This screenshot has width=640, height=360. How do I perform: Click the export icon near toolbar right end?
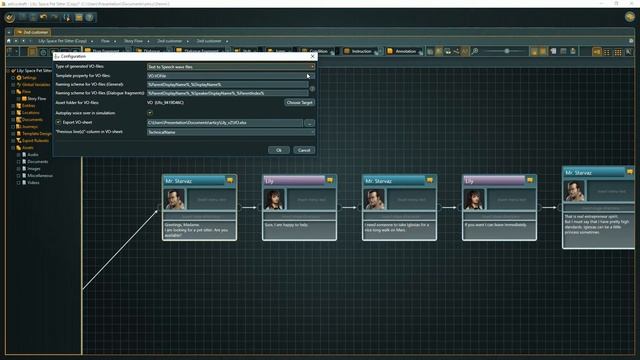[x=573, y=51]
